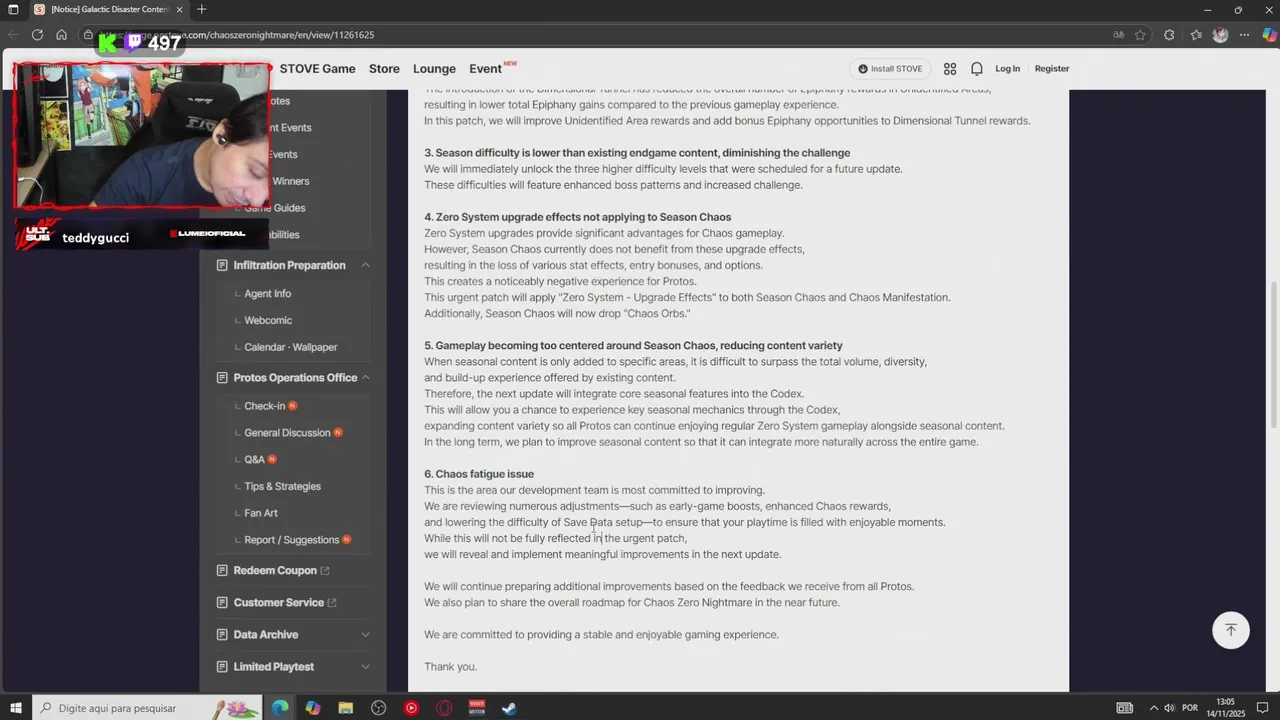The width and height of the screenshot is (1280, 720).
Task: Click the Install STOVE button
Action: [x=891, y=69]
